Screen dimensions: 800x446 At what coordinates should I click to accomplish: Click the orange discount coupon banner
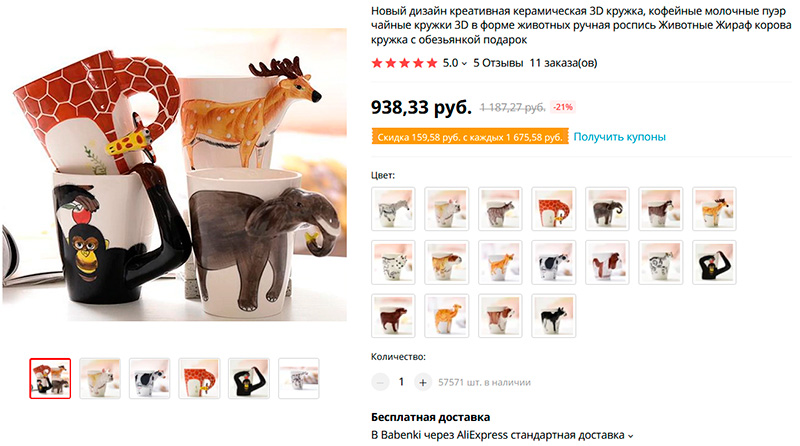pos(470,137)
